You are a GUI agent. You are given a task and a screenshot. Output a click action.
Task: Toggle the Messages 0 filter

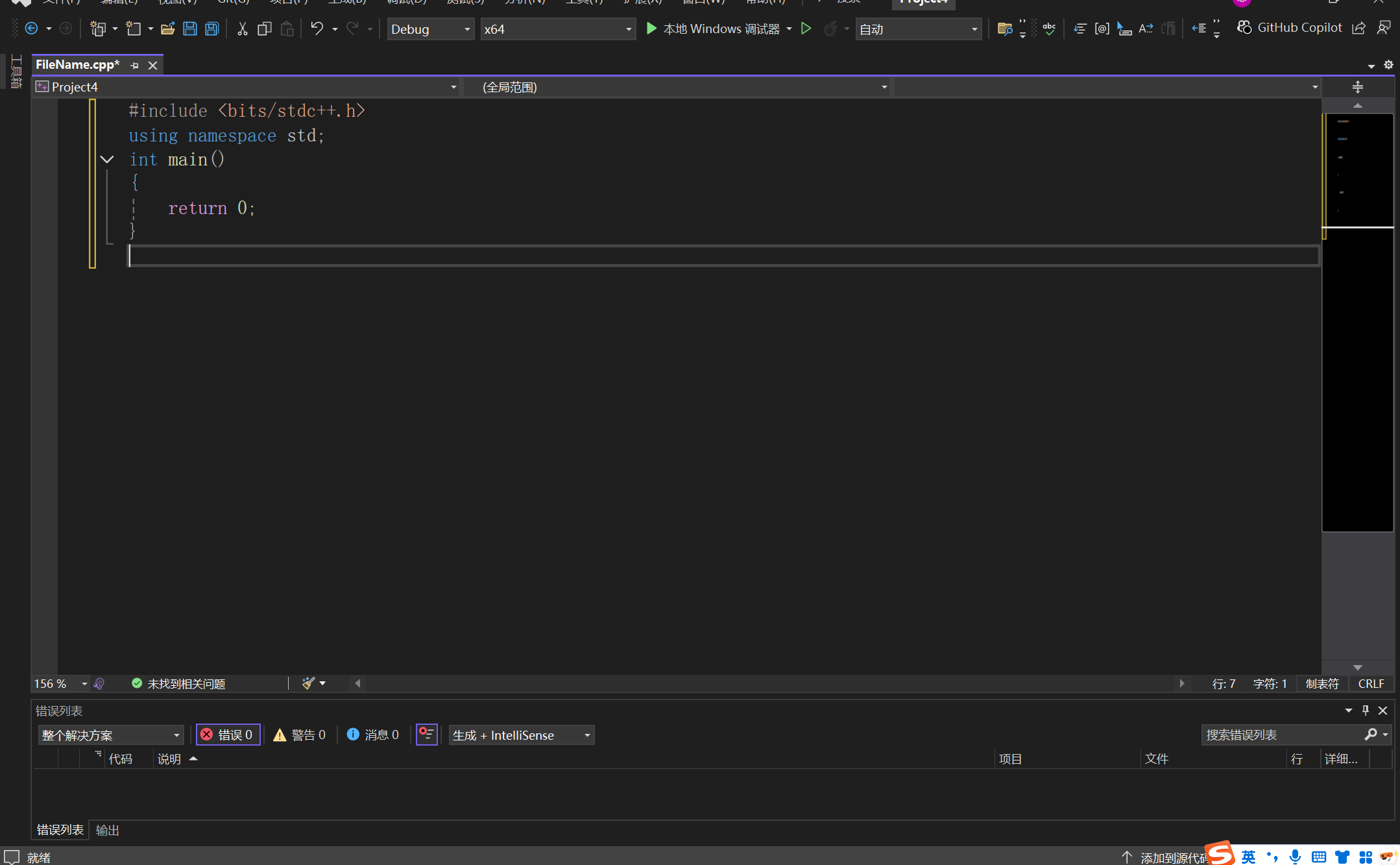pyautogui.click(x=373, y=735)
